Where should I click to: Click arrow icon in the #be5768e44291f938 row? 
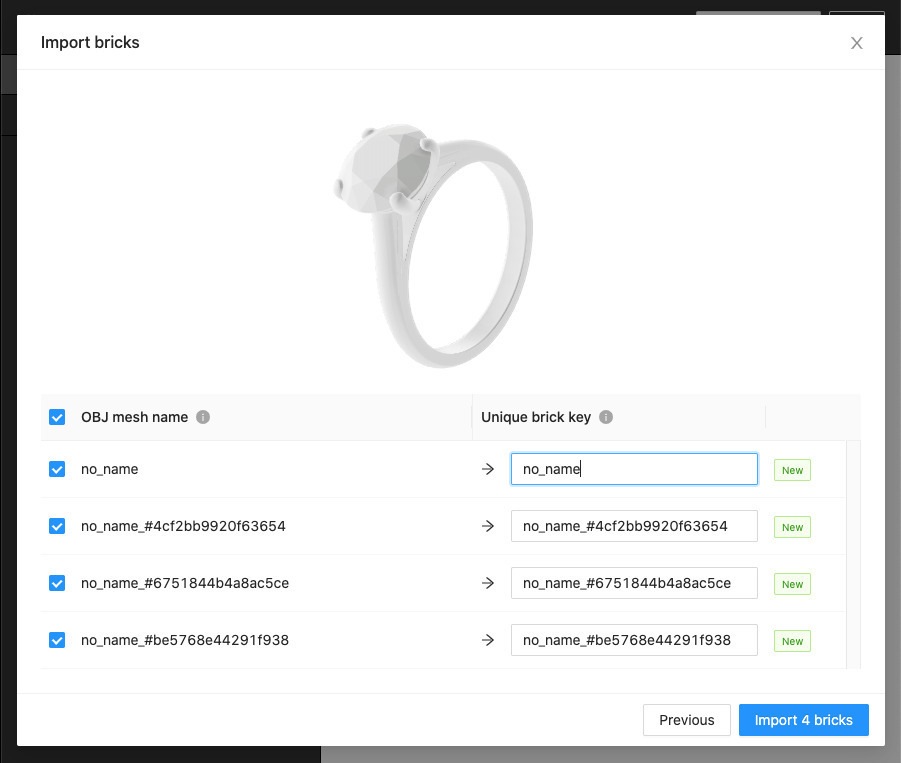[x=488, y=640]
